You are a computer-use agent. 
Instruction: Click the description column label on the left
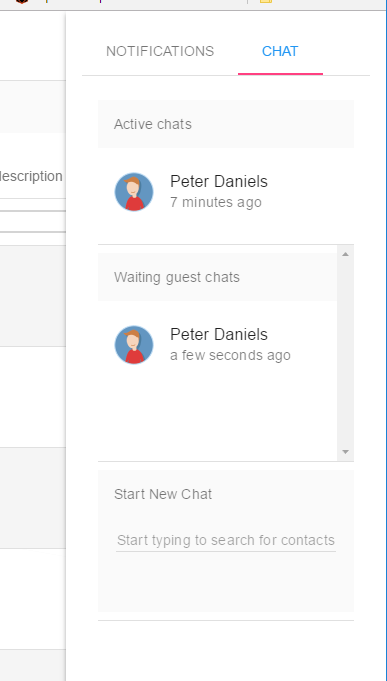point(31,176)
